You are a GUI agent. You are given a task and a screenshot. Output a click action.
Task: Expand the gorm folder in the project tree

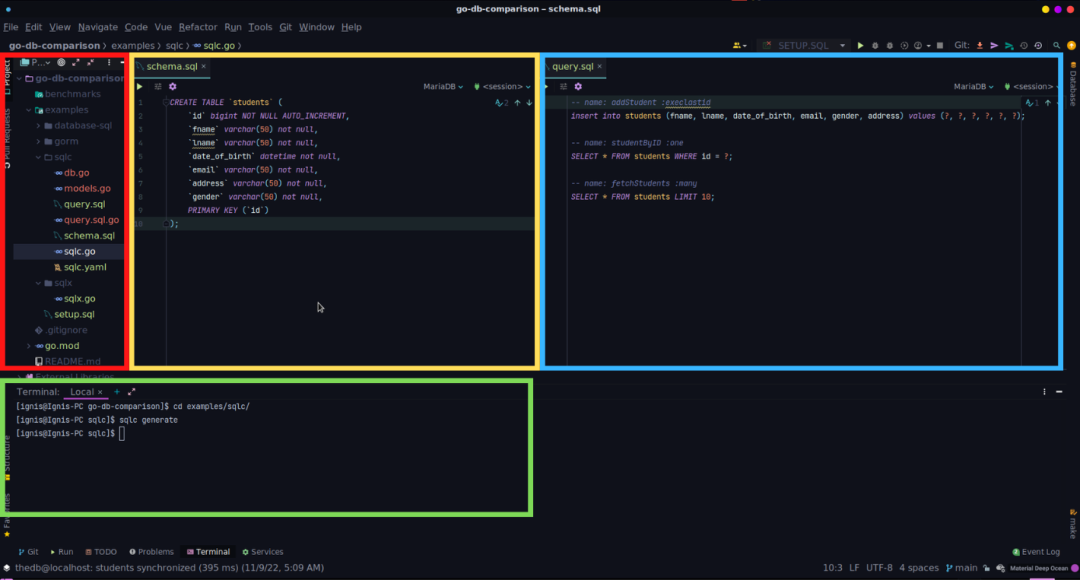coord(39,141)
